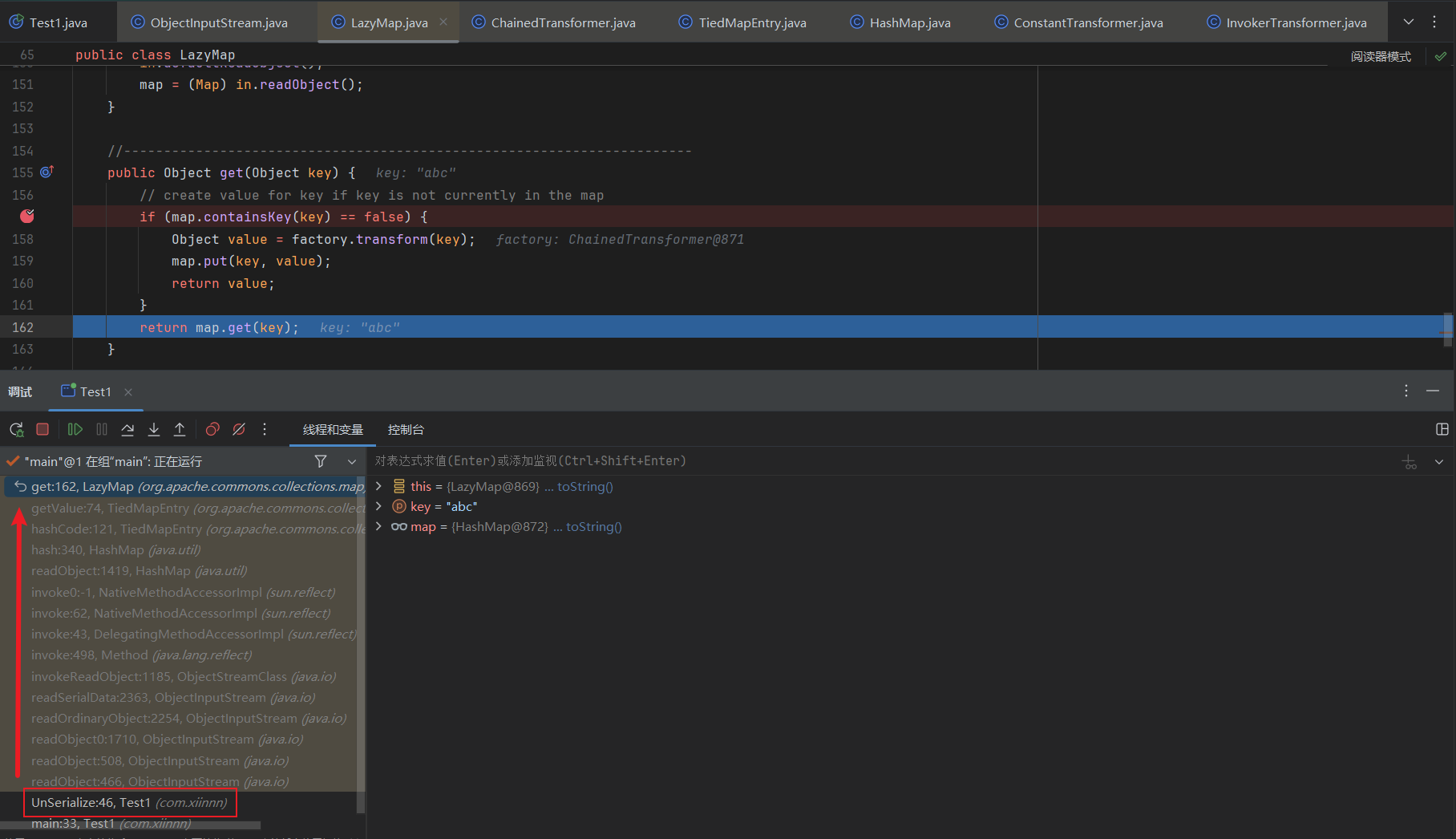Switch to the ChainedTransformer.java tab
Image resolution: width=1456 pixels, height=839 pixels.
pyautogui.click(x=562, y=22)
